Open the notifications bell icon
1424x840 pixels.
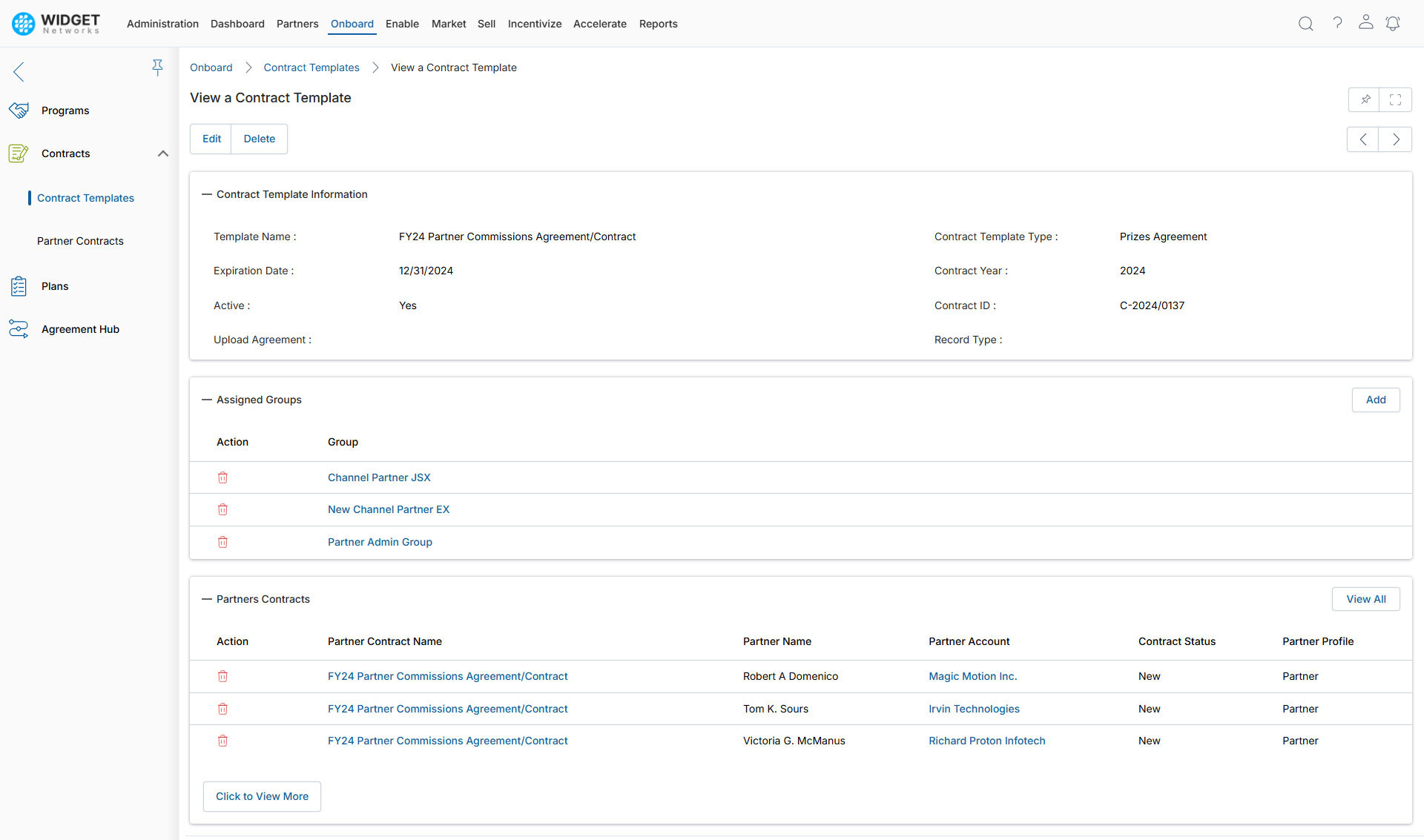[1393, 24]
